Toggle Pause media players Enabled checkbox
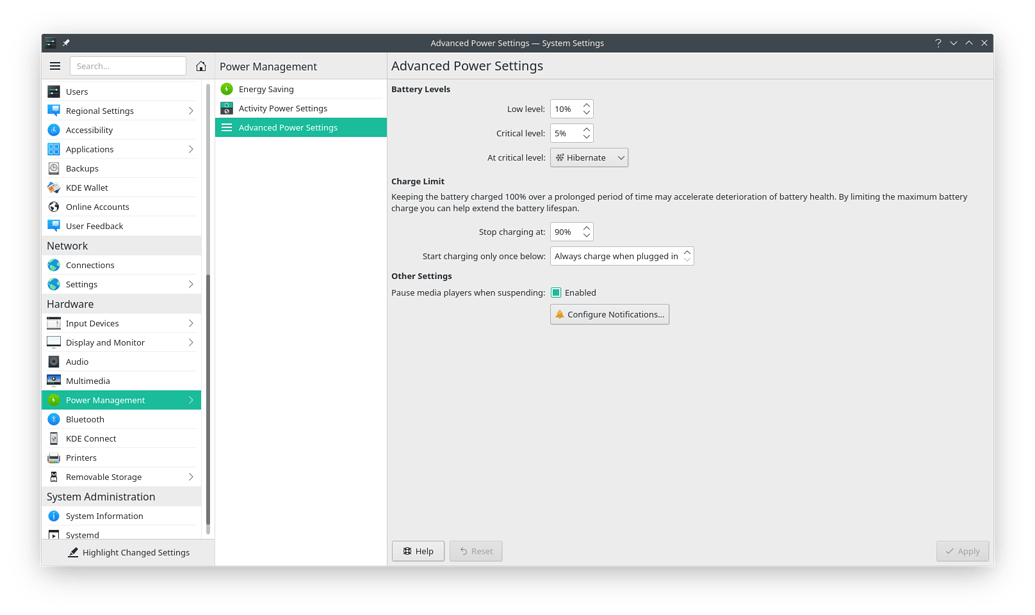1035x615 pixels. pyautogui.click(x=556, y=292)
